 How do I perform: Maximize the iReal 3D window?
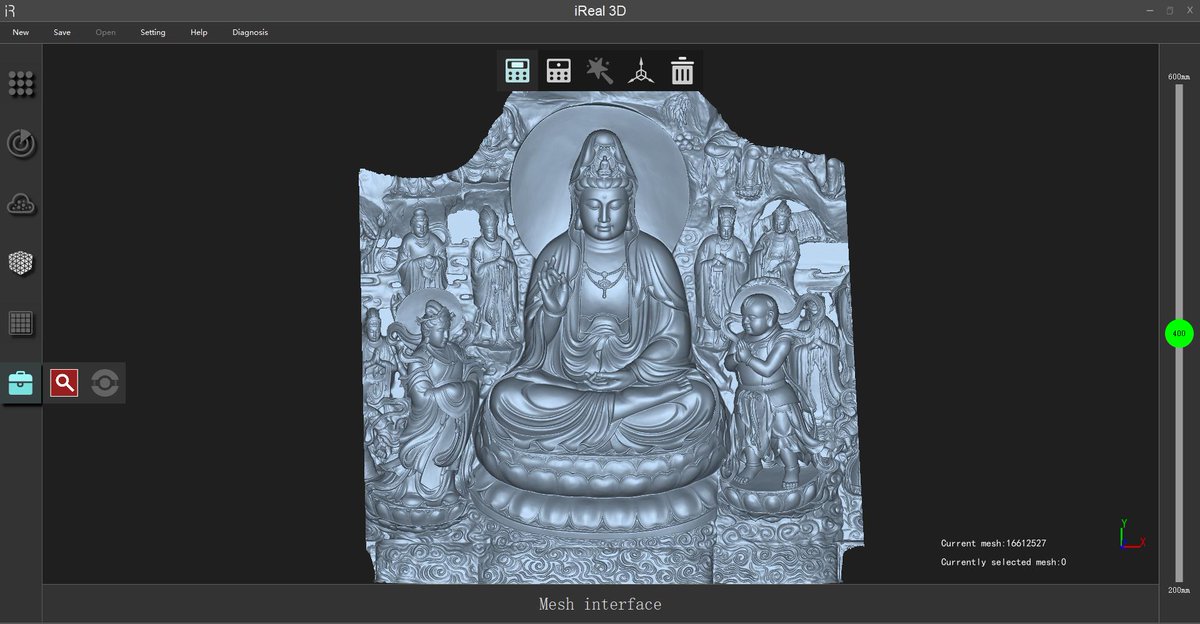pyautogui.click(x=1170, y=10)
